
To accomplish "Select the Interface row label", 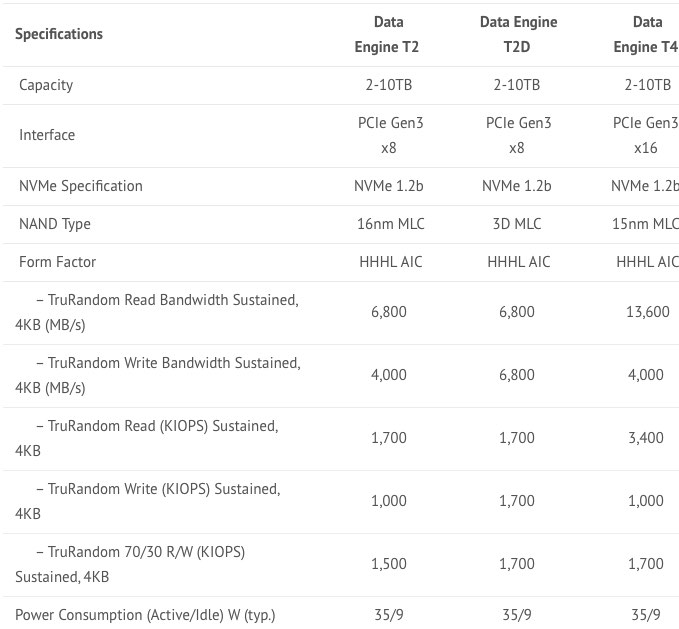I will click(x=47, y=135).
